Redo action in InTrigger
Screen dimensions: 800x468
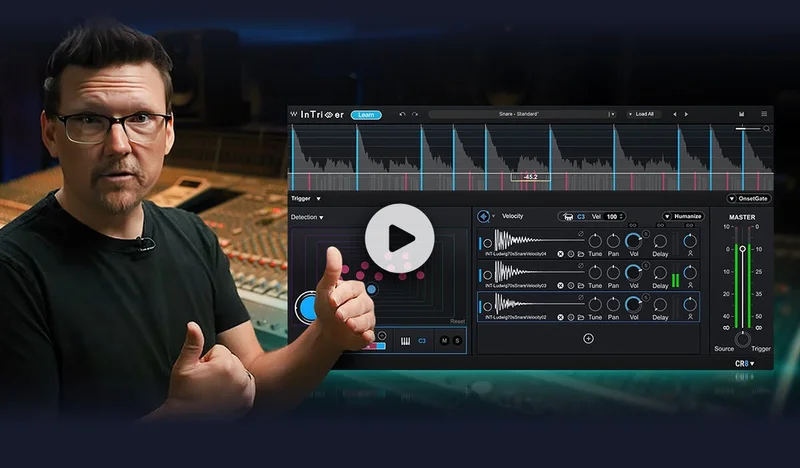pyautogui.click(x=414, y=114)
